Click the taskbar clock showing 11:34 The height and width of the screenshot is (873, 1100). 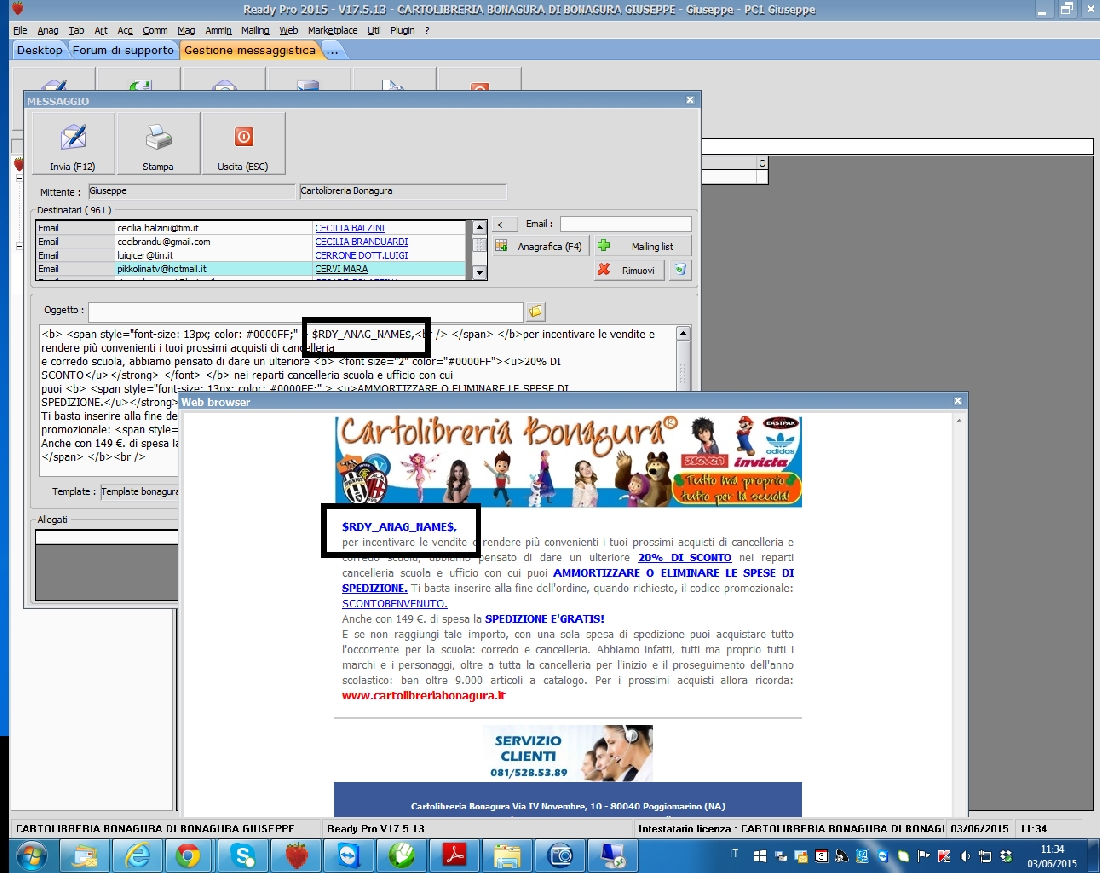click(x=1052, y=849)
